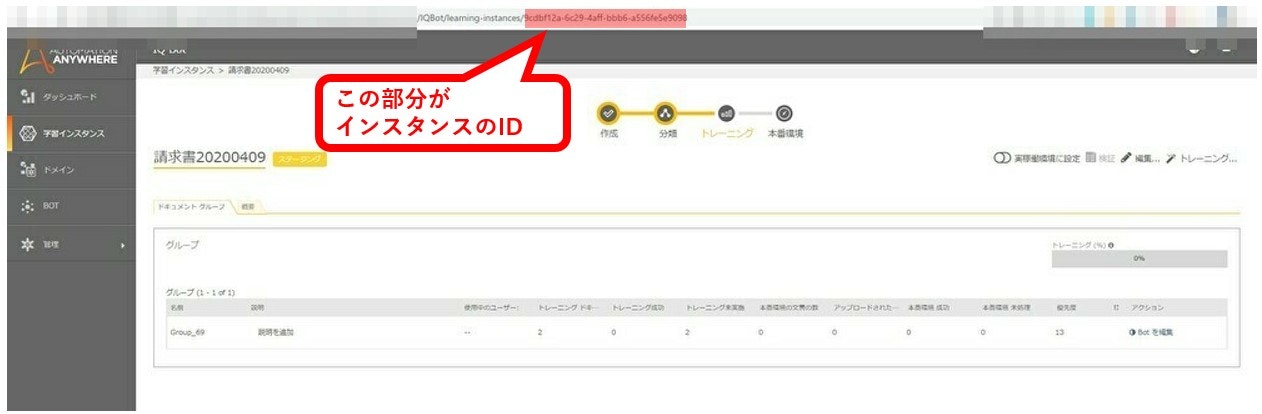Click the 本番環境 未処理 column header
This screenshot has height=414, width=1262.
point(1007,307)
